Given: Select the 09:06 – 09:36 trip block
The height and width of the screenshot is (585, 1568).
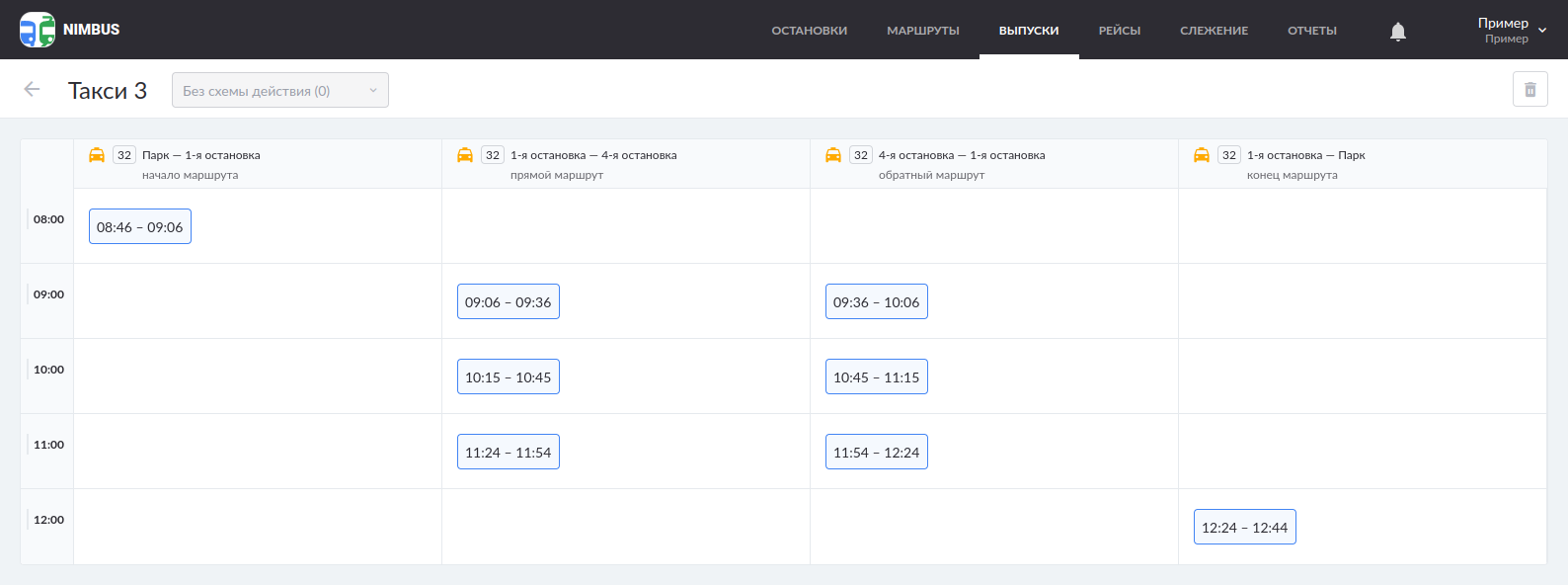Looking at the screenshot, I should 509,302.
